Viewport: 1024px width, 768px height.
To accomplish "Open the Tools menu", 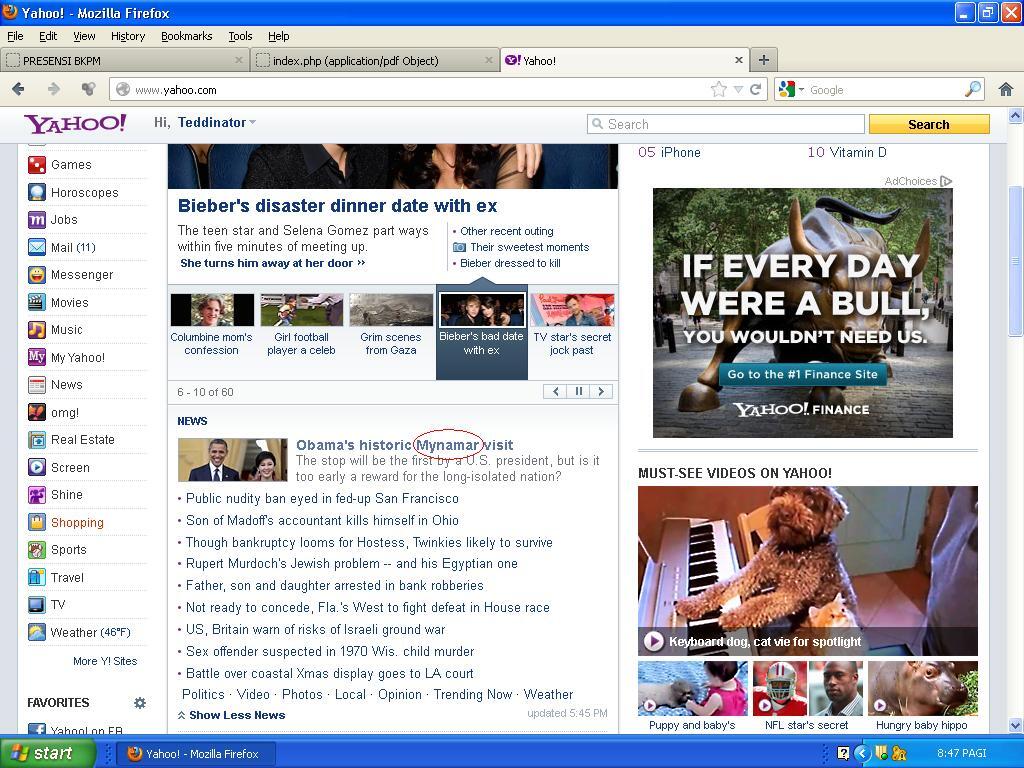I will [240, 36].
